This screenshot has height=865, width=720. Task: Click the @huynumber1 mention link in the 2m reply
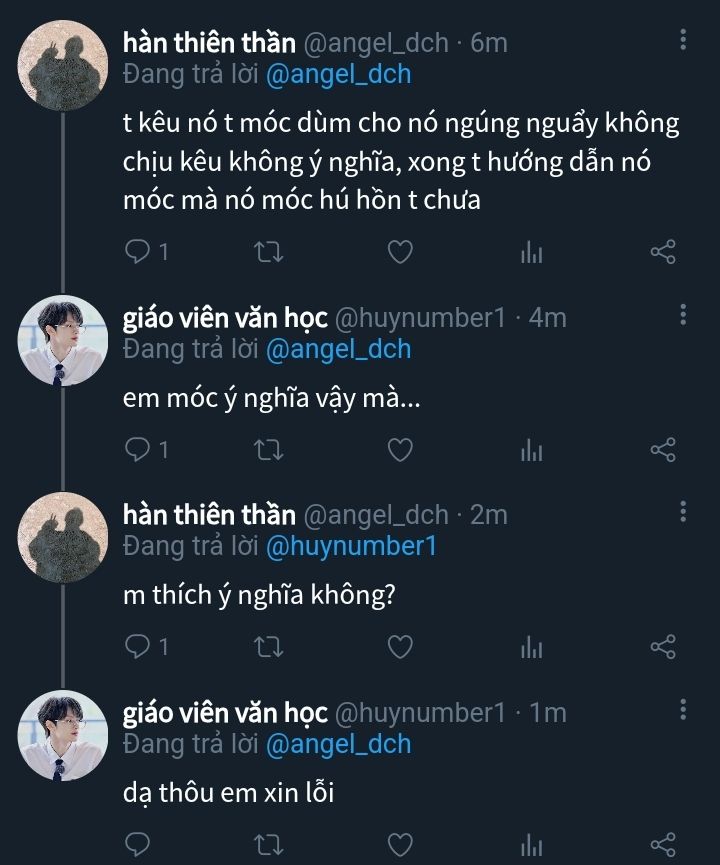coord(349,546)
